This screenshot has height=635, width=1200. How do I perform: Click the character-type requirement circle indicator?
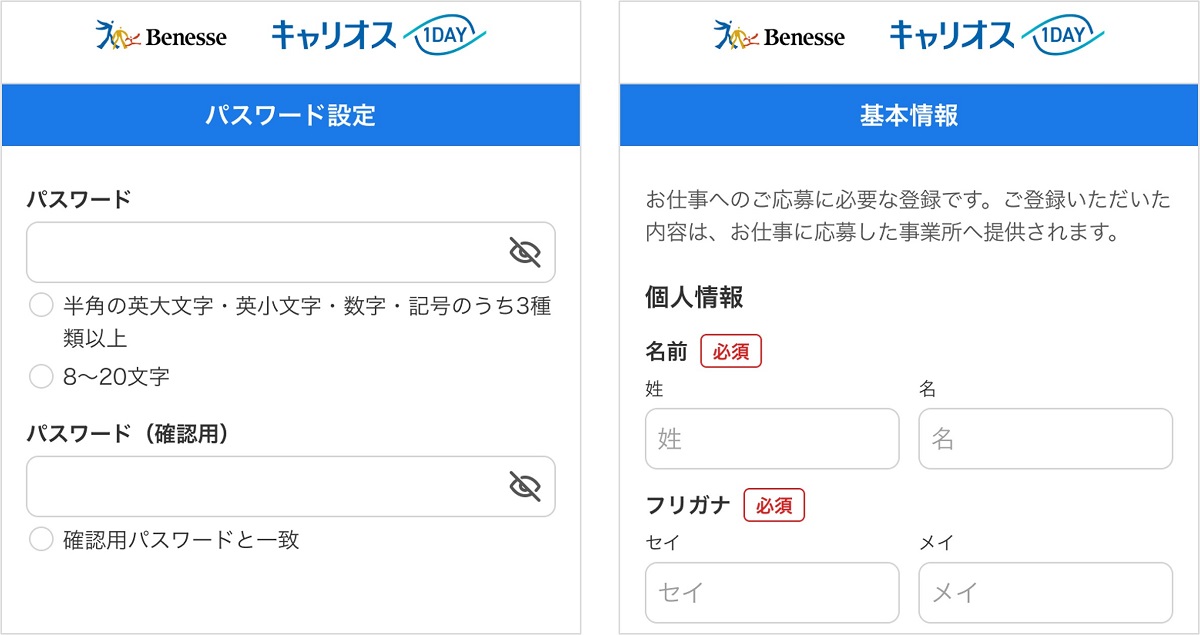[x=40, y=305]
